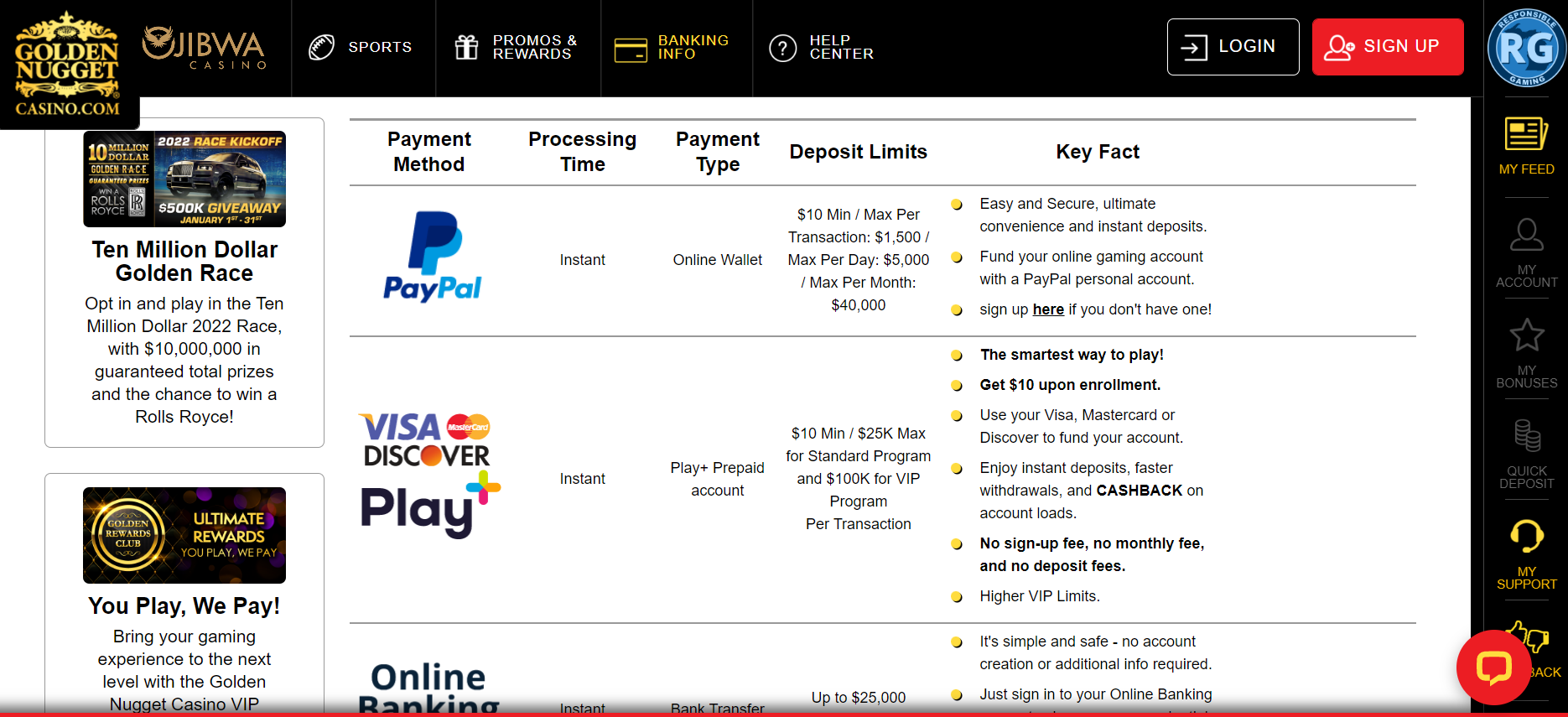1568x717 pixels.
Task: Open the Feedback thumbs icon
Action: coord(1528,637)
